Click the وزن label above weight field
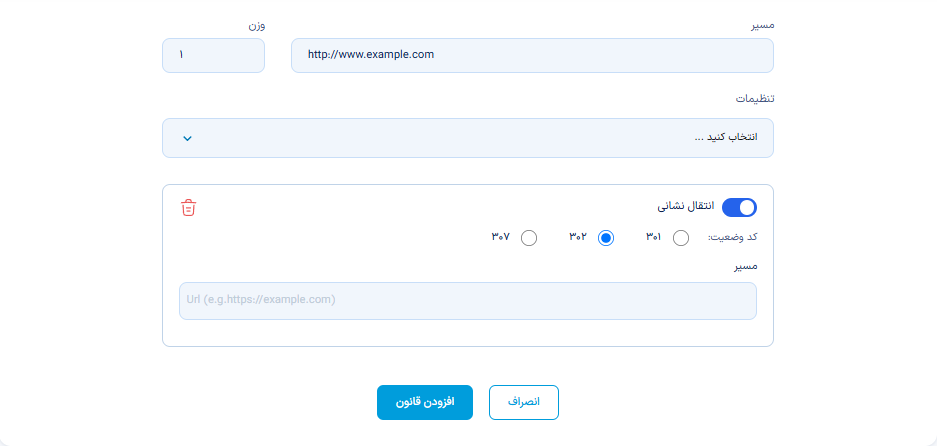This screenshot has width=937, height=446. point(257,26)
